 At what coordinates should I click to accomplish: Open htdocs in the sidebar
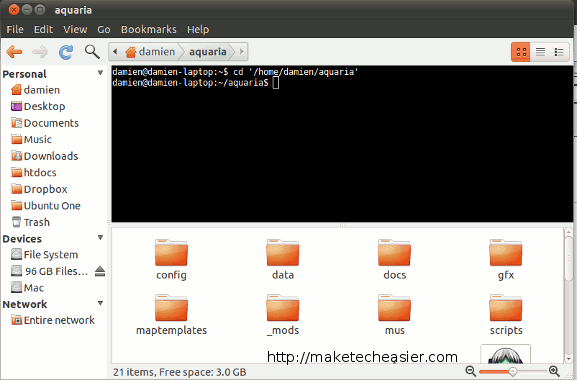pos(33,173)
